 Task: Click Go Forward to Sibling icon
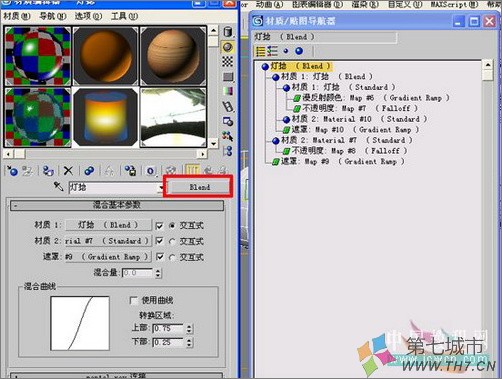pyautogui.click(x=223, y=170)
